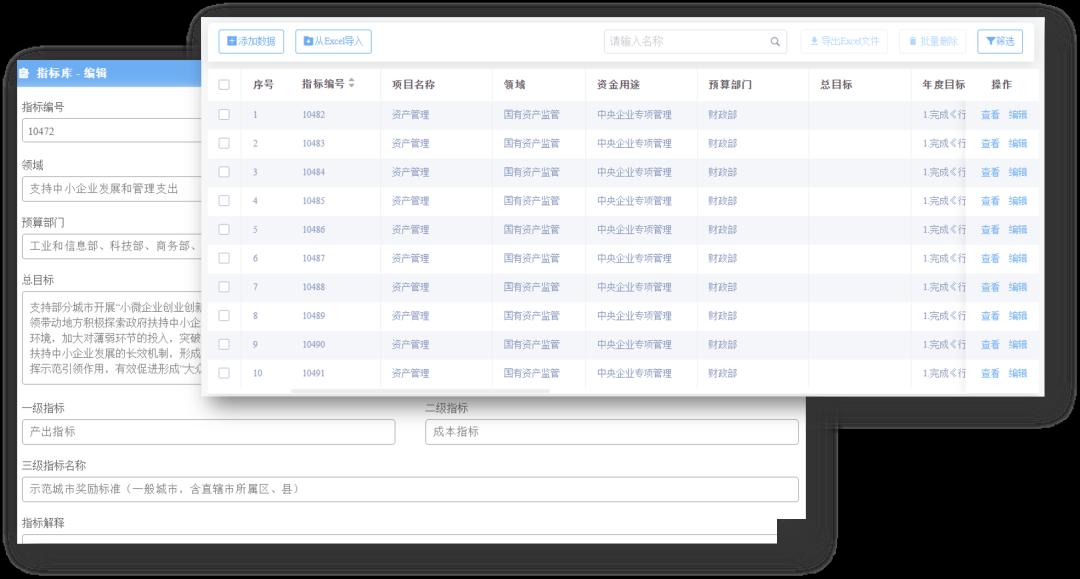The width and height of the screenshot is (1080, 579).
Task: Tick the checkbox for row 10488
Action: point(224,286)
